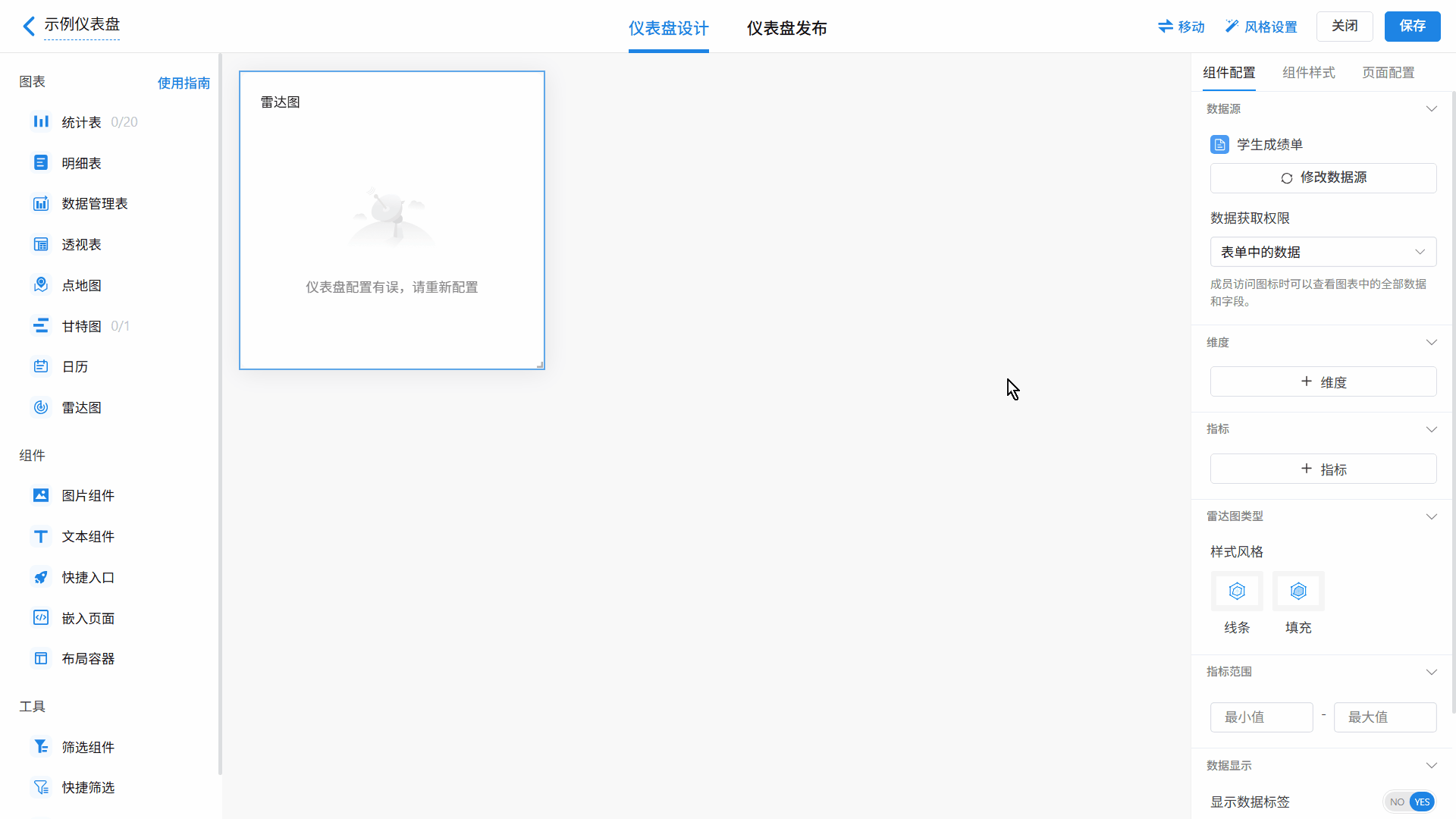
Task: Collapse the 数据源 section chevron
Action: (1431, 108)
